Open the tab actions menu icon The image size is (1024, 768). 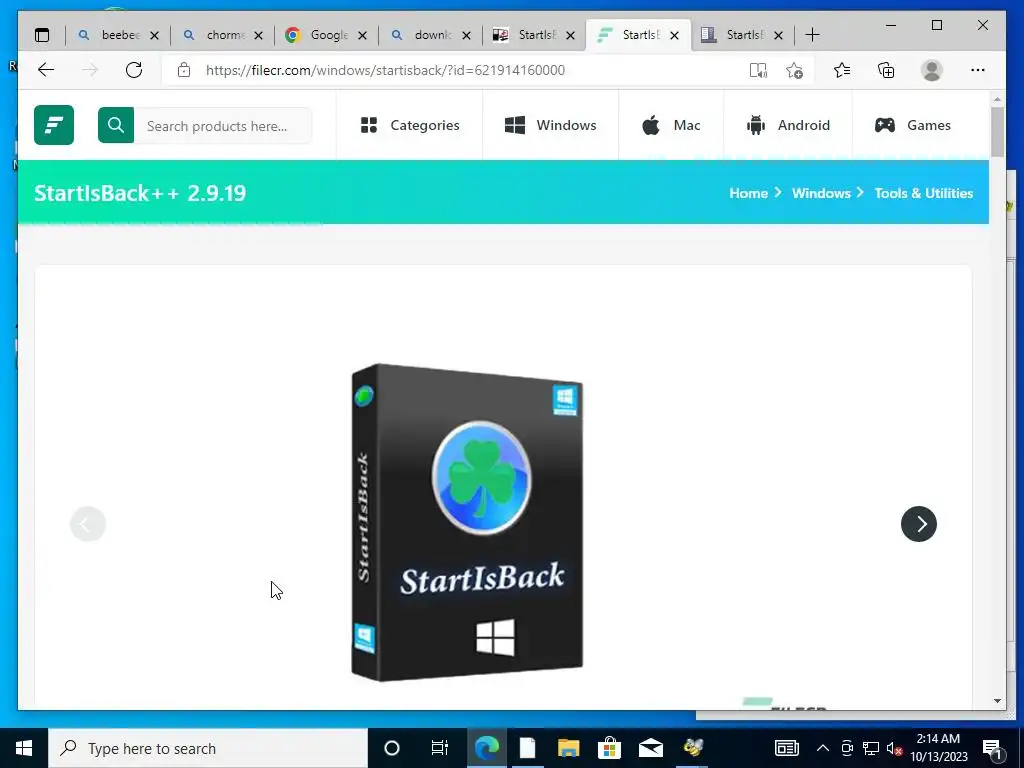(x=42, y=35)
